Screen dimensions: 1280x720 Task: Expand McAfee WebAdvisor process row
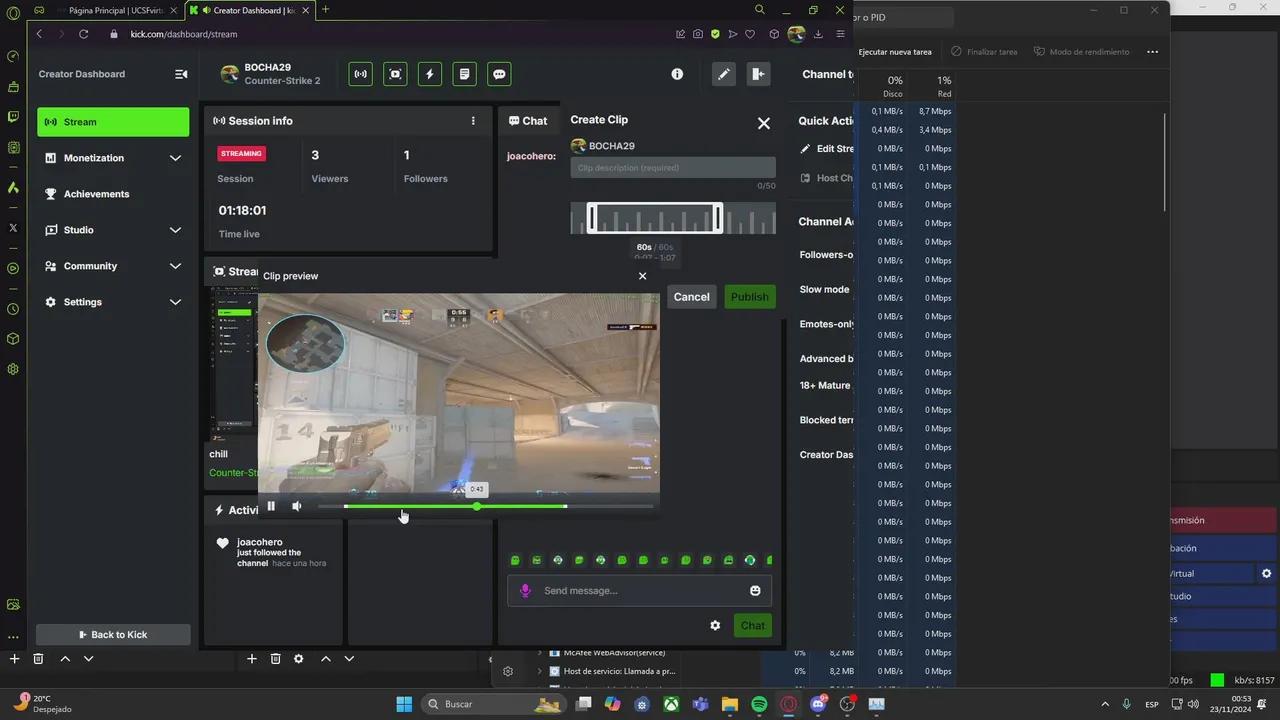click(x=540, y=653)
